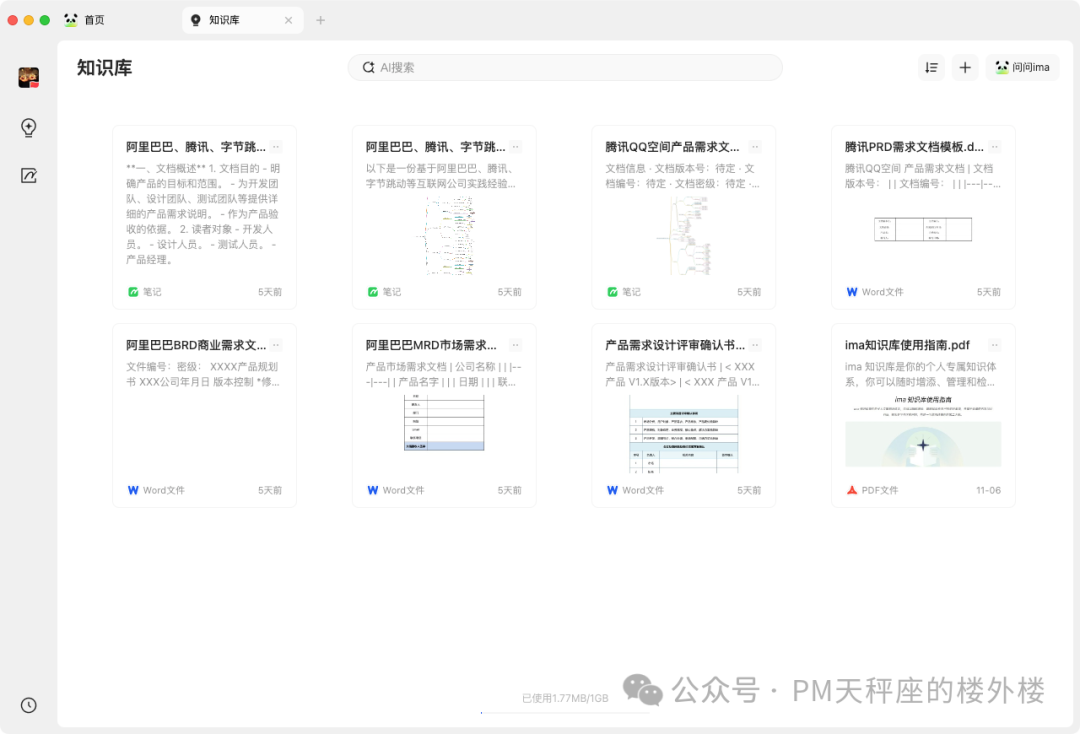
Task: Click the PDF cover thumbnail in ima知识库使用指南 card
Action: 923,431
